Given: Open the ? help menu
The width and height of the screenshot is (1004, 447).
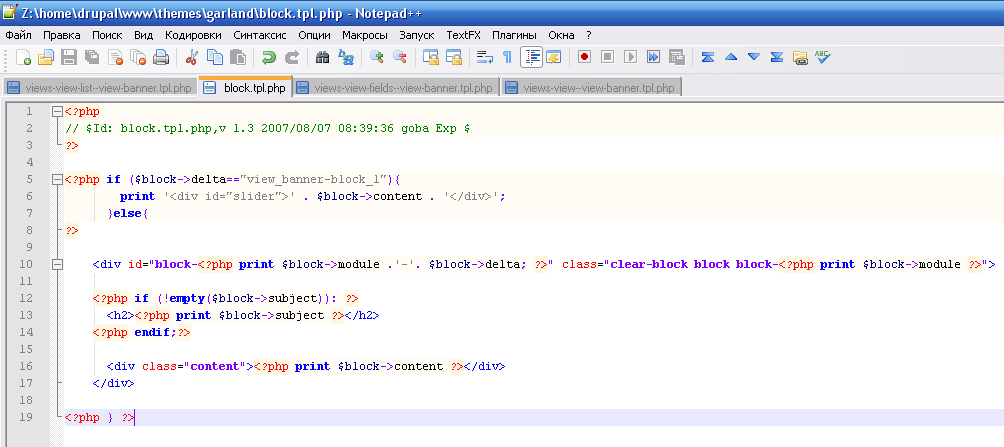Looking at the screenshot, I should (588, 35).
